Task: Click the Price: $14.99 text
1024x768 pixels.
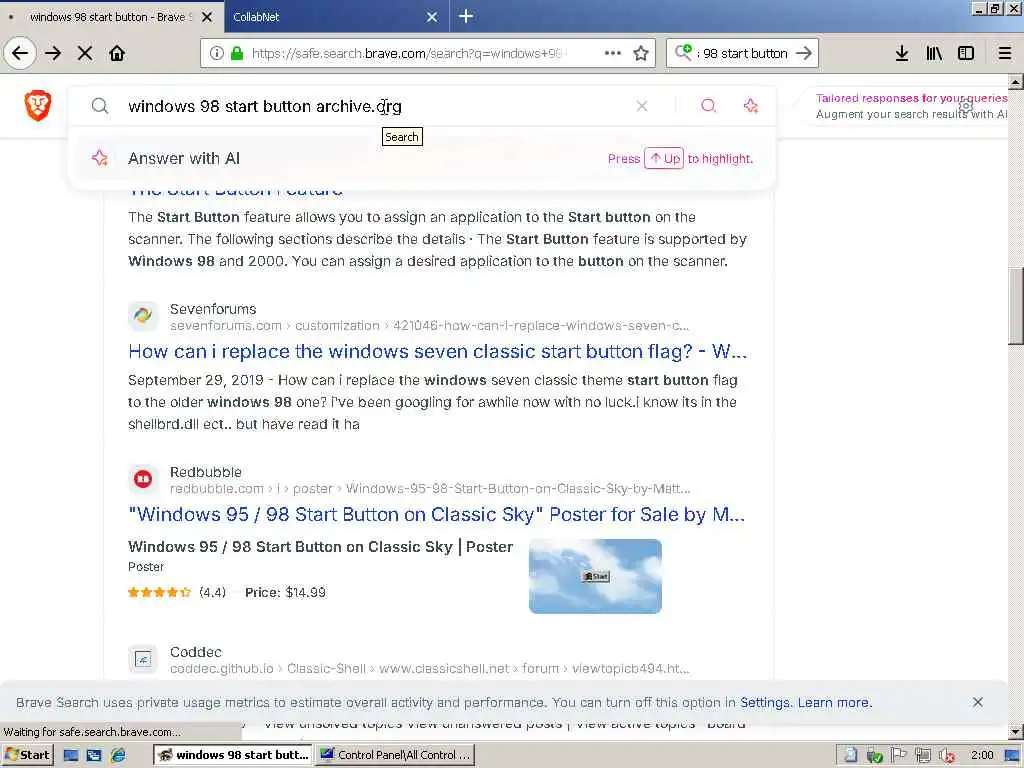Action: (x=285, y=592)
